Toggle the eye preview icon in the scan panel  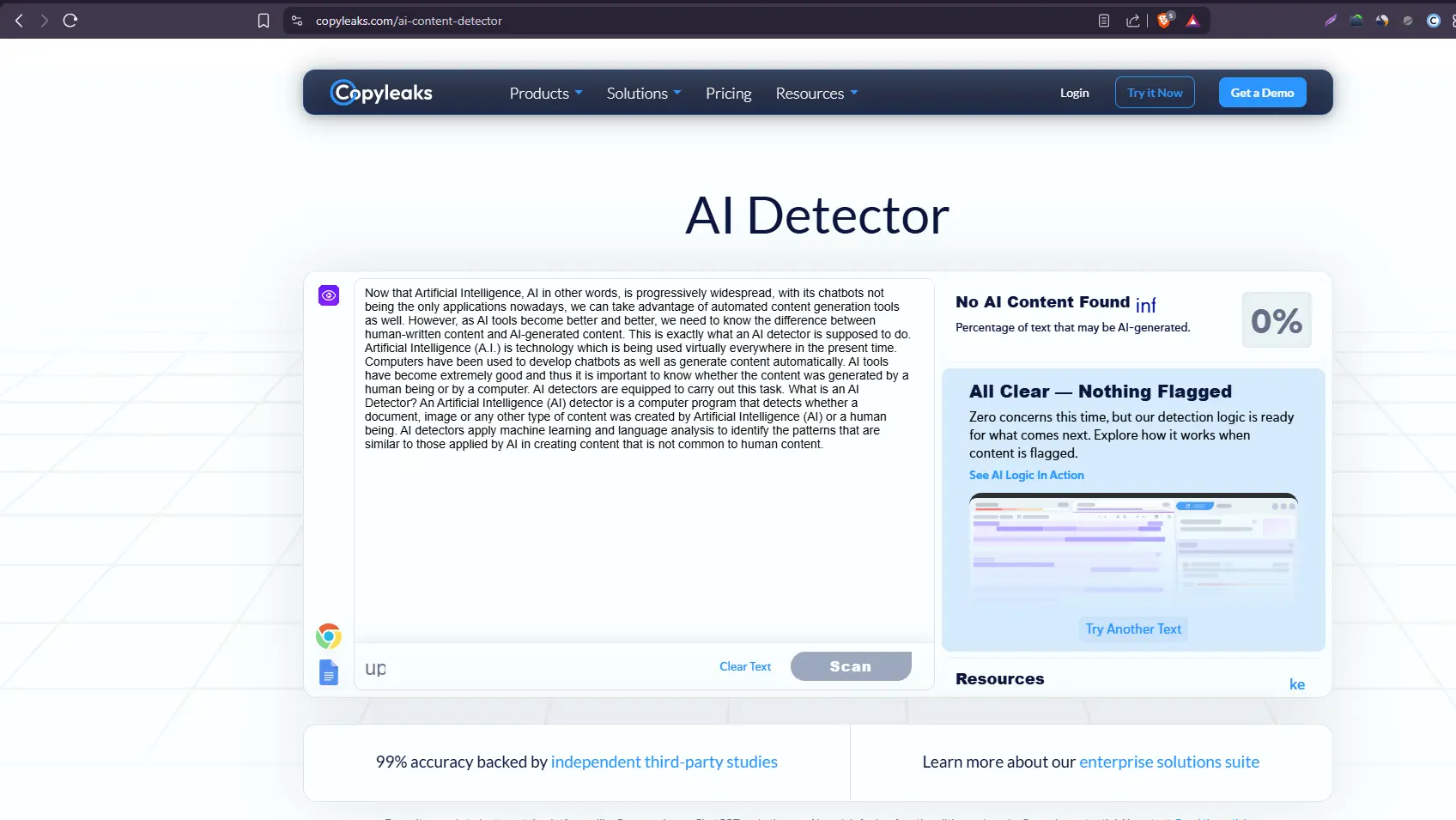pos(328,295)
